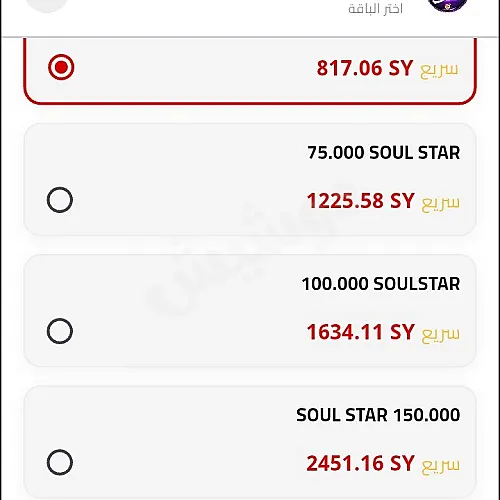Select the 100.000 SOULSTAR radio button
This screenshot has height=500, width=500.
coord(60,331)
